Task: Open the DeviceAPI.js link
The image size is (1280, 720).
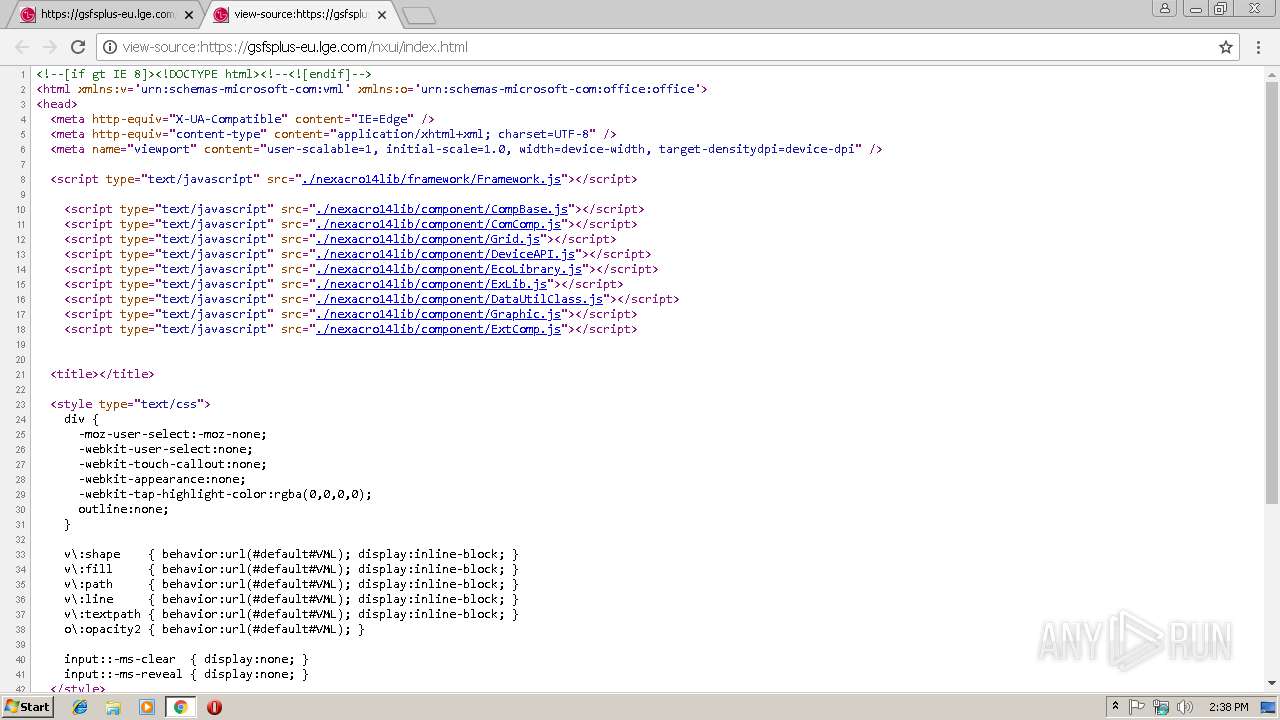Action: pyautogui.click(x=446, y=254)
